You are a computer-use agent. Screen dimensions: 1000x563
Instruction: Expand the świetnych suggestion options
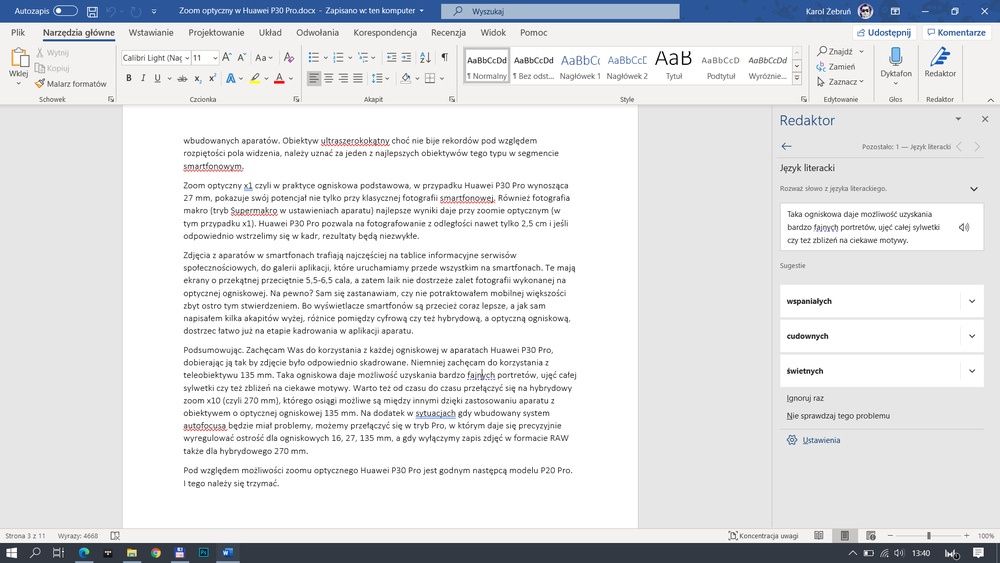(972, 371)
